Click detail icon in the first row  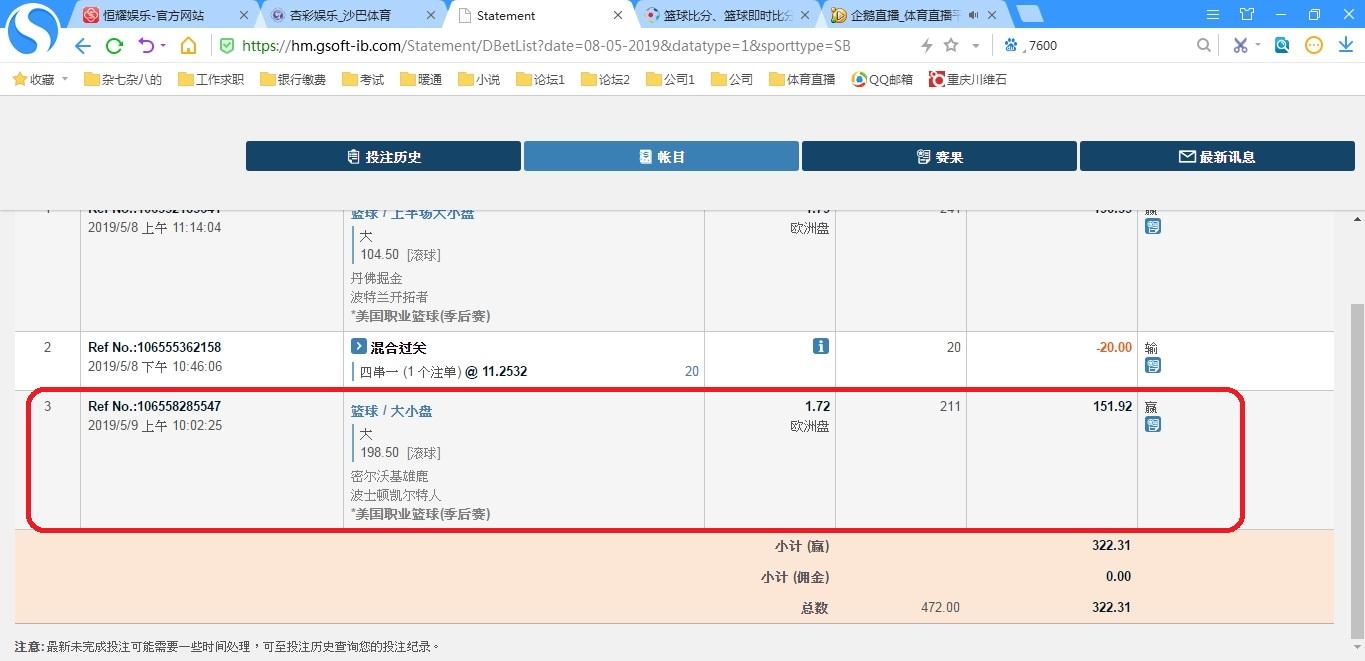coord(1152,226)
